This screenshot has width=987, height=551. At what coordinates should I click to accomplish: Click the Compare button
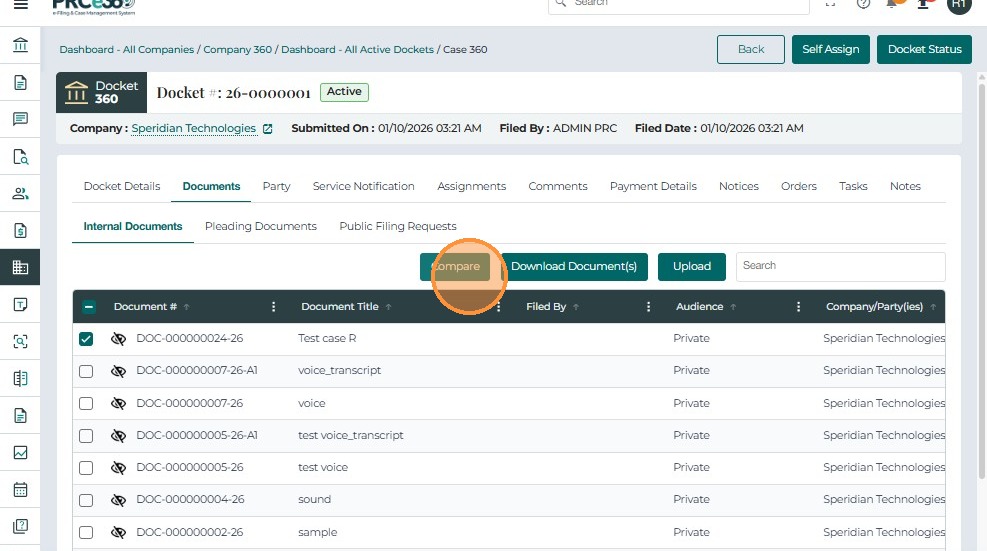click(455, 266)
